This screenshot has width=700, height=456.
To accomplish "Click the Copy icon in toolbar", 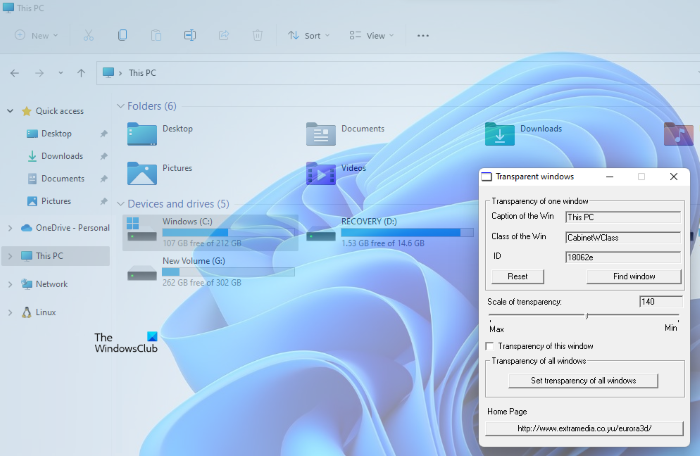I will tap(122, 35).
